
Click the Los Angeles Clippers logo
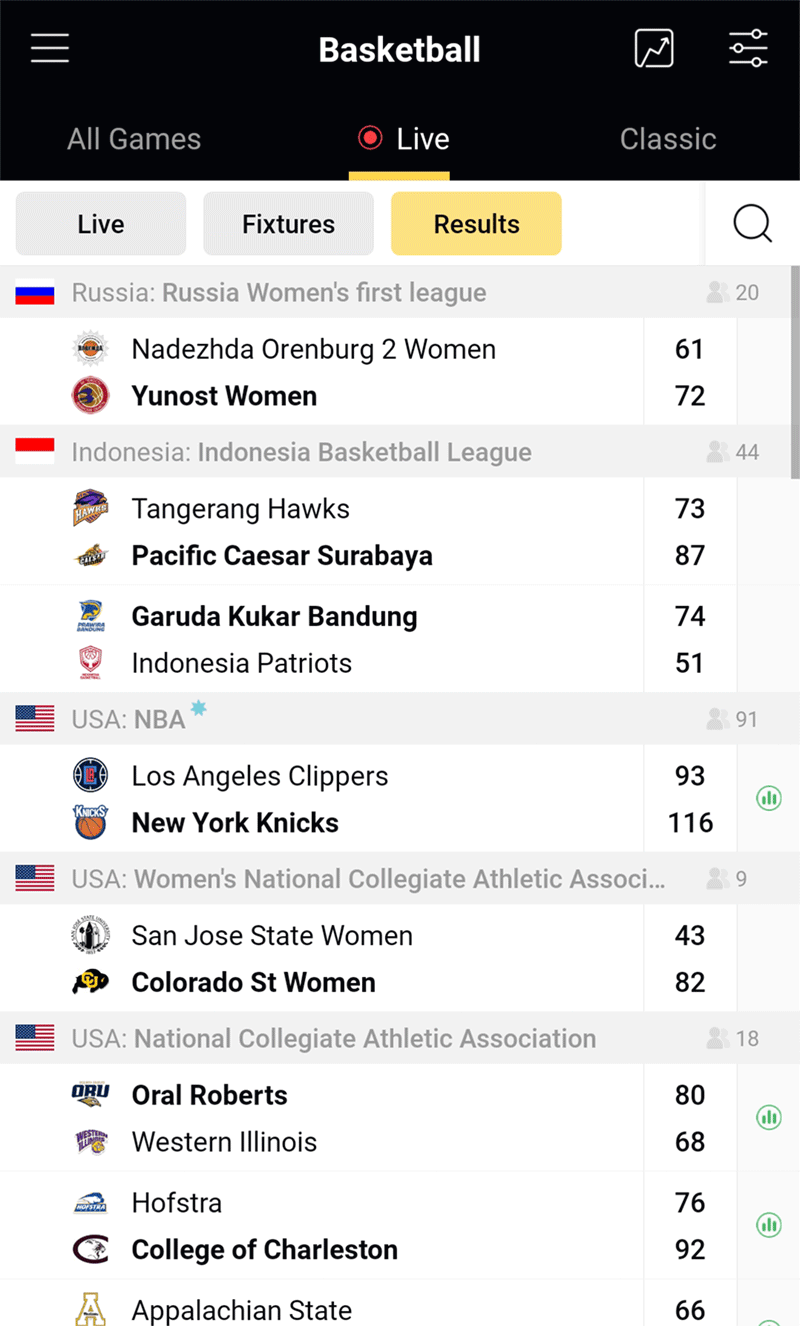(90, 775)
